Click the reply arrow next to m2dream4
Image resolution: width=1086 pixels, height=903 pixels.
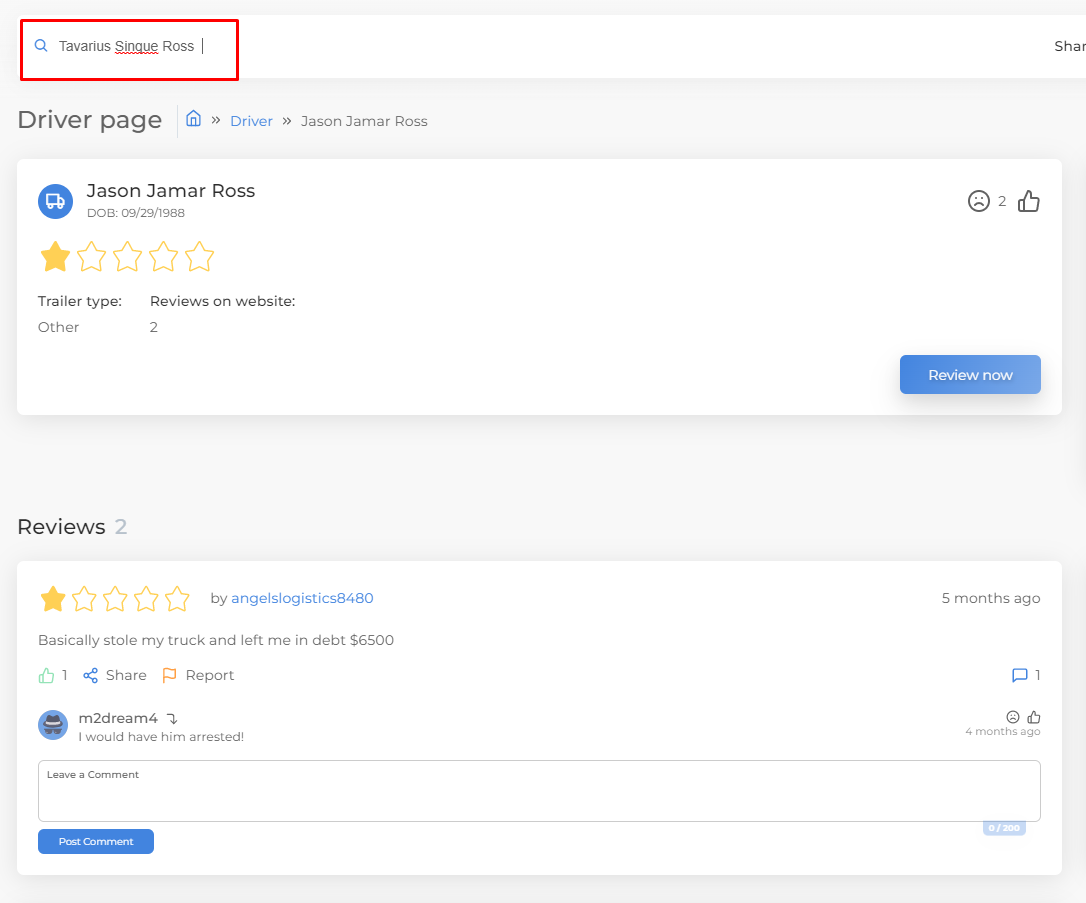[172, 718]
